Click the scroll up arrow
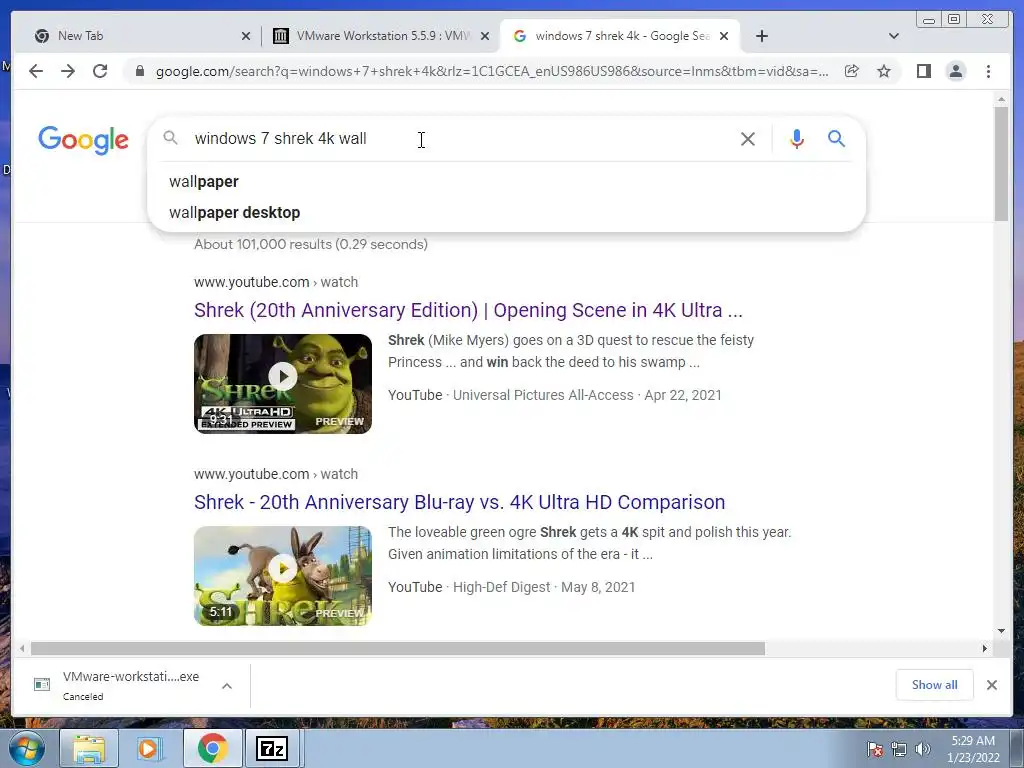Image resolution: width=1024 pixels, height=768 pixels. (1001, 99)
